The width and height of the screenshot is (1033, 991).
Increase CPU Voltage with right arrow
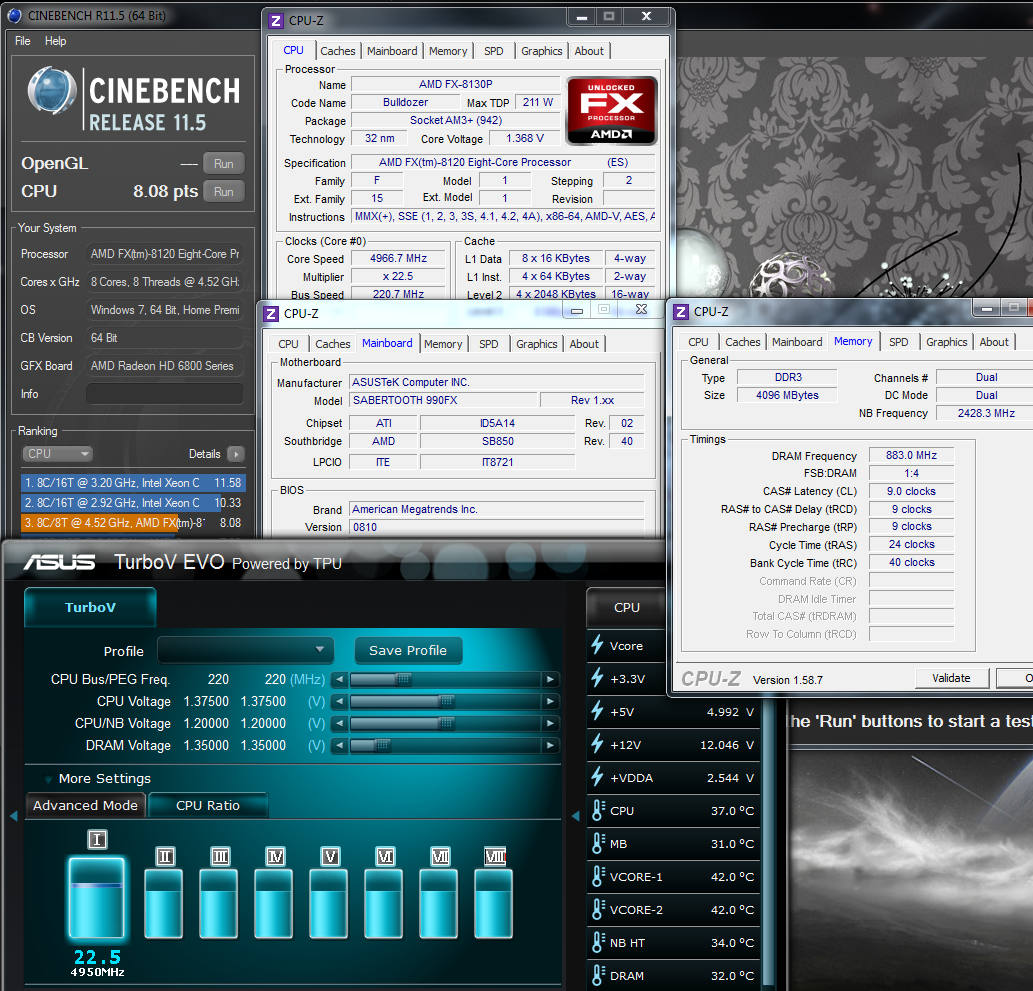pyautogui.click(x=550, y=701)
